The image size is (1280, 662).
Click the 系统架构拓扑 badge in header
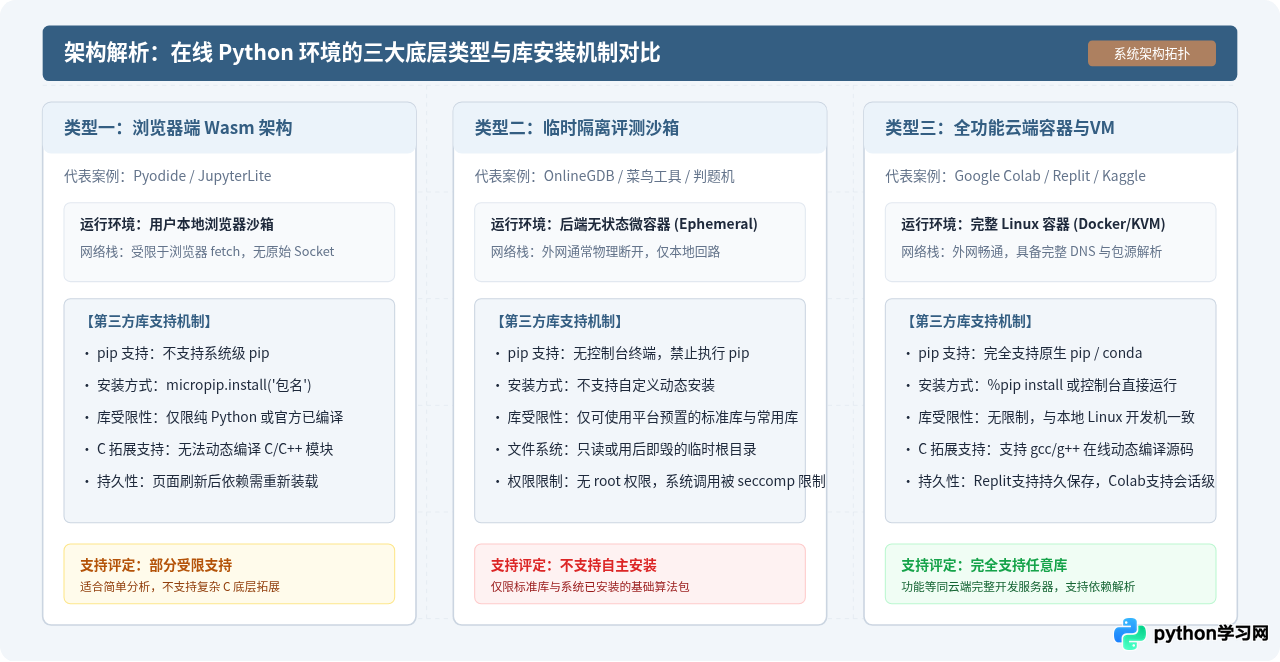1151,54
